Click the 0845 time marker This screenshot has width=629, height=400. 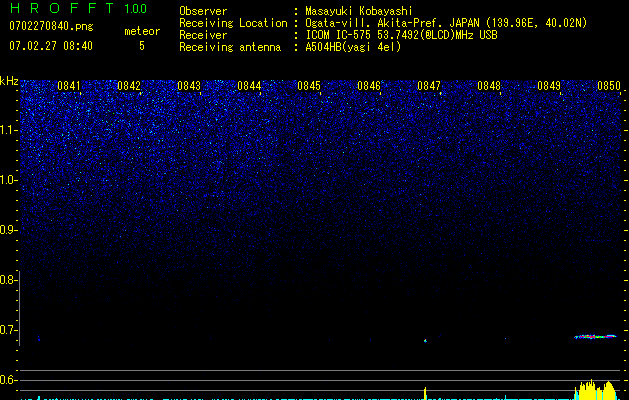pyautogui.click(x=308, y=86)
